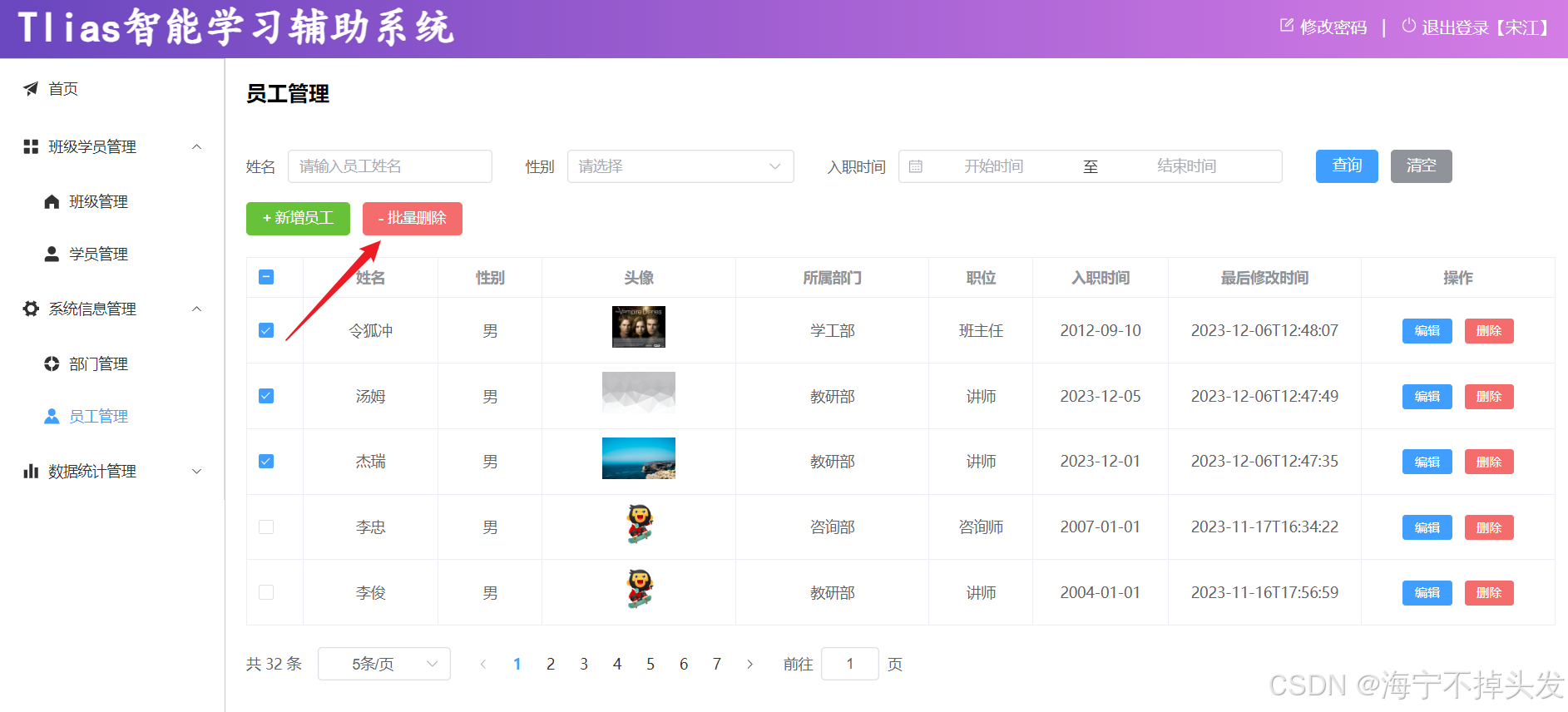This screenshot has height=712, width=1568.
Task: Click the 结束时间 end date field
Action: coord(1187,166)
